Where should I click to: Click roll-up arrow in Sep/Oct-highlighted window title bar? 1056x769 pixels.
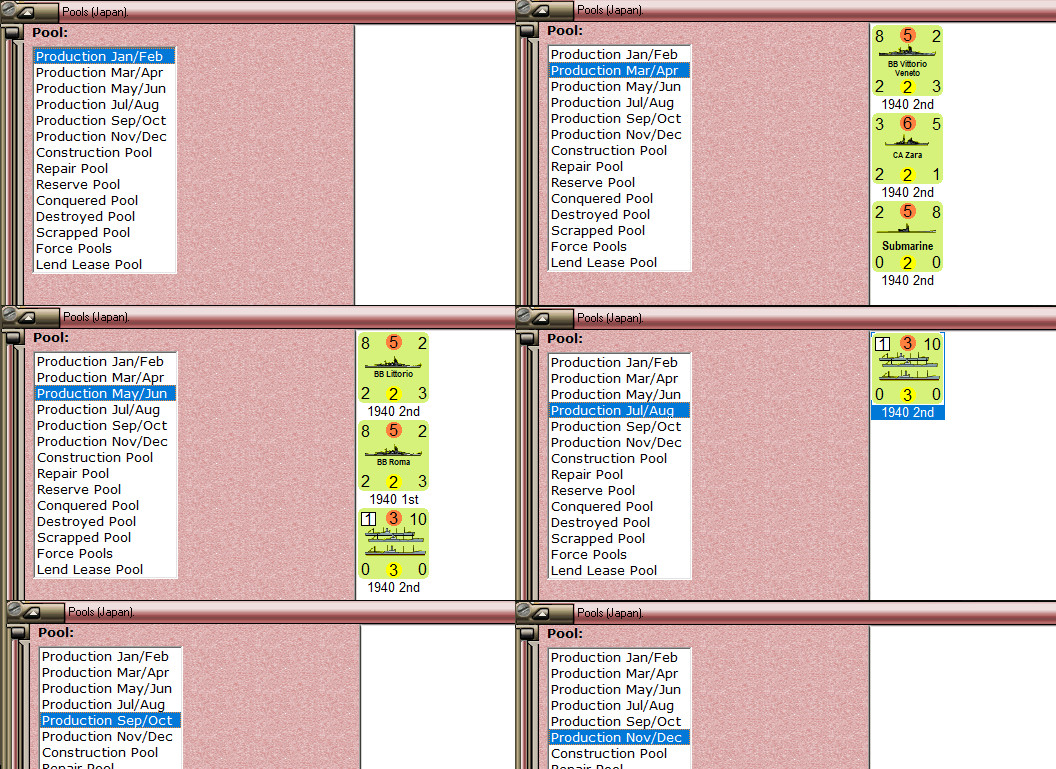click(31, 612)
